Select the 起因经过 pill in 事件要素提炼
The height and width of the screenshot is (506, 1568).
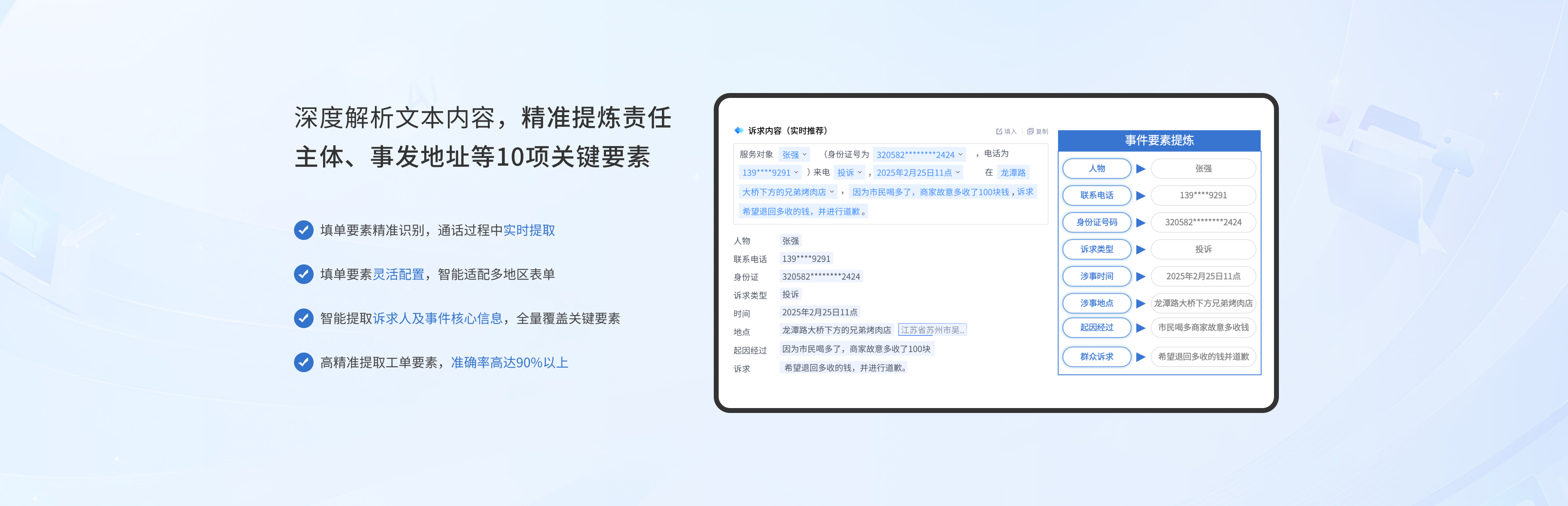click(1097, 328)
